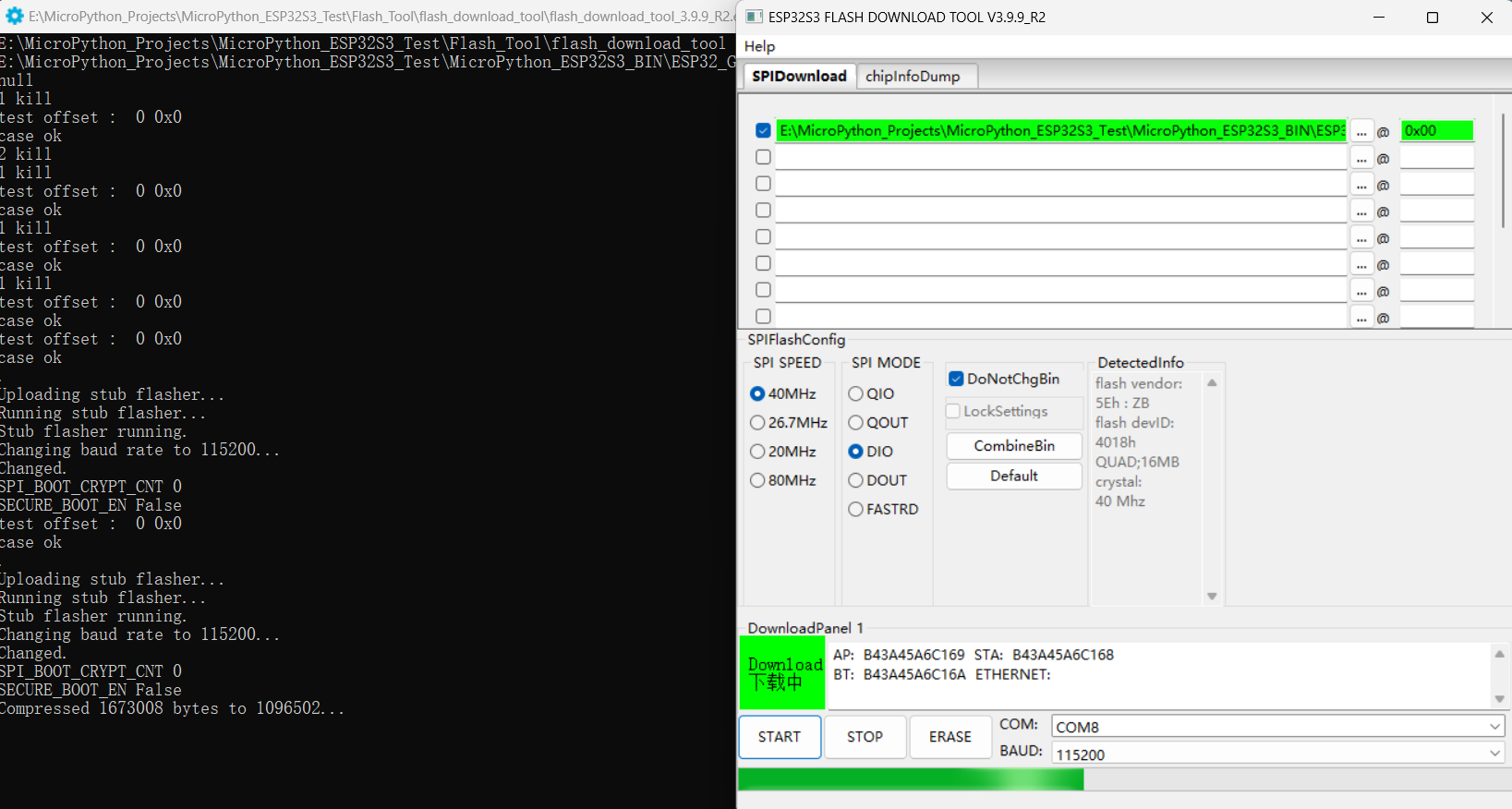Click the second row file path field
The height and width of the screenshot is (809, 1512).
coord(1061,158)
